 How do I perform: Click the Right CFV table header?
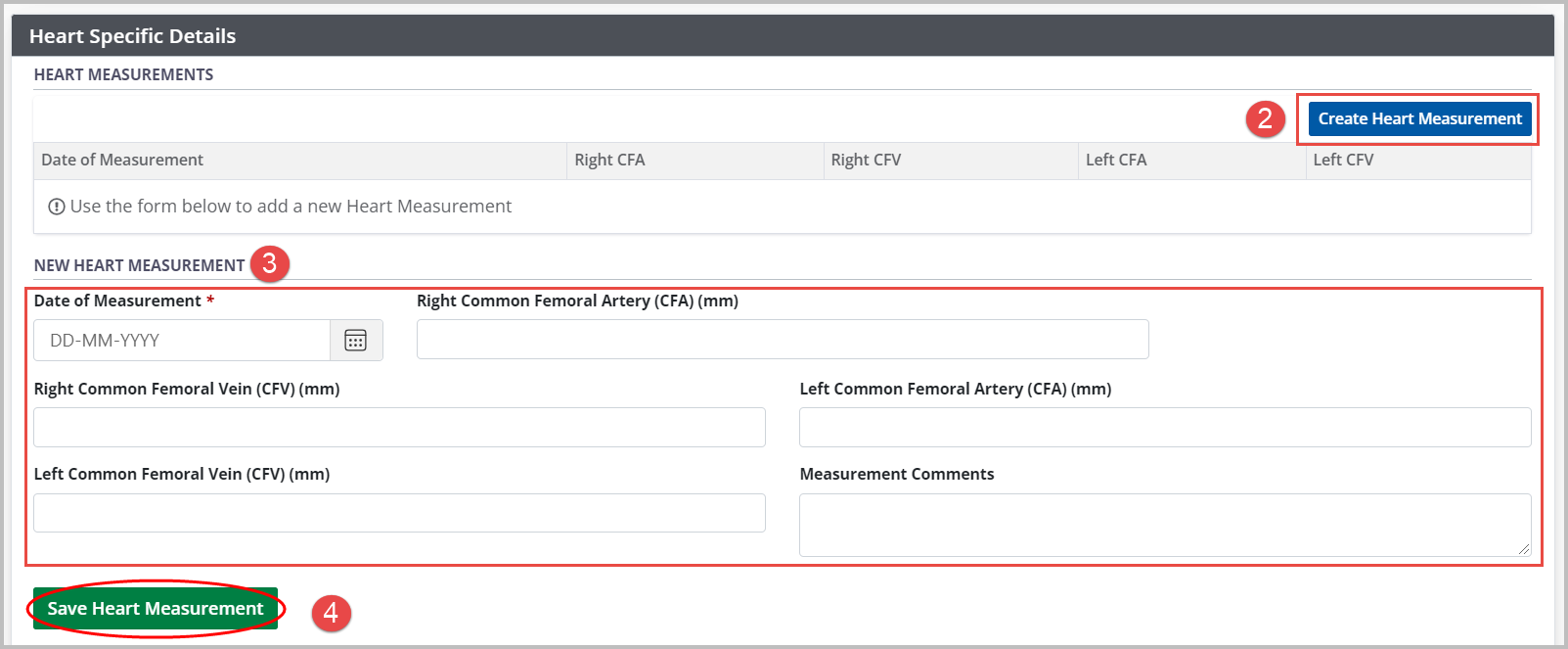coord(866,160)
